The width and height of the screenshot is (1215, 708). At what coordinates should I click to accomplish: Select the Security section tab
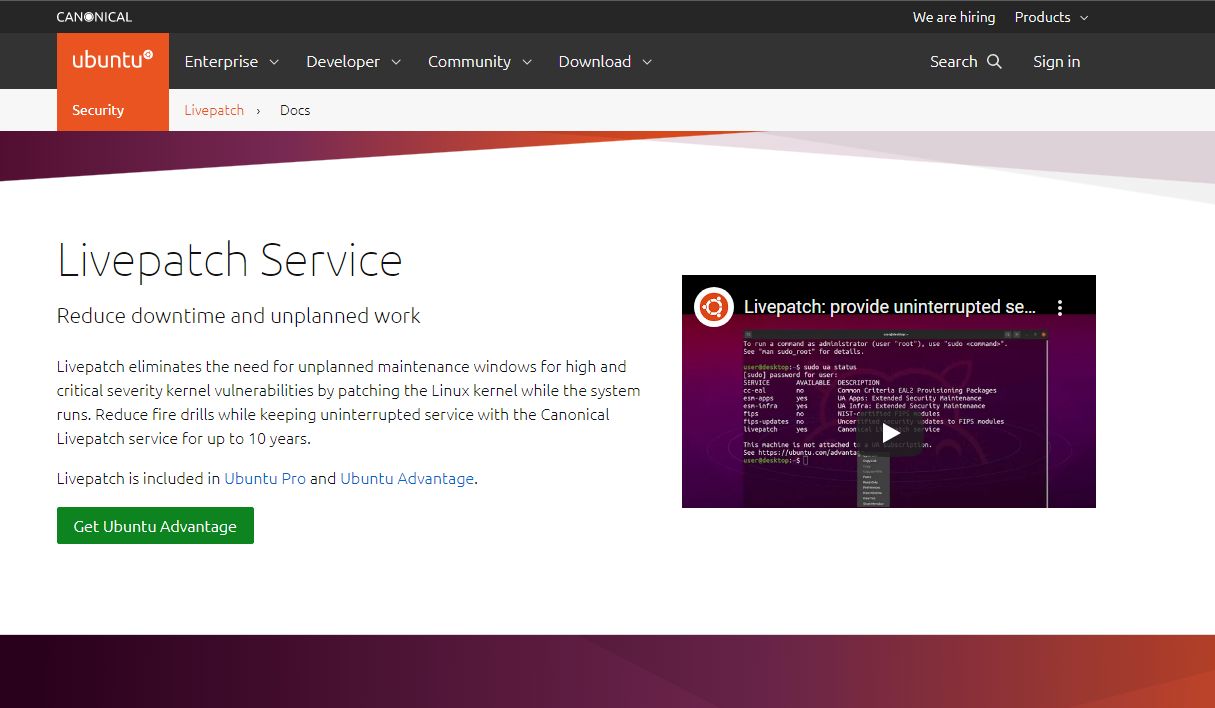click(98, 110)
